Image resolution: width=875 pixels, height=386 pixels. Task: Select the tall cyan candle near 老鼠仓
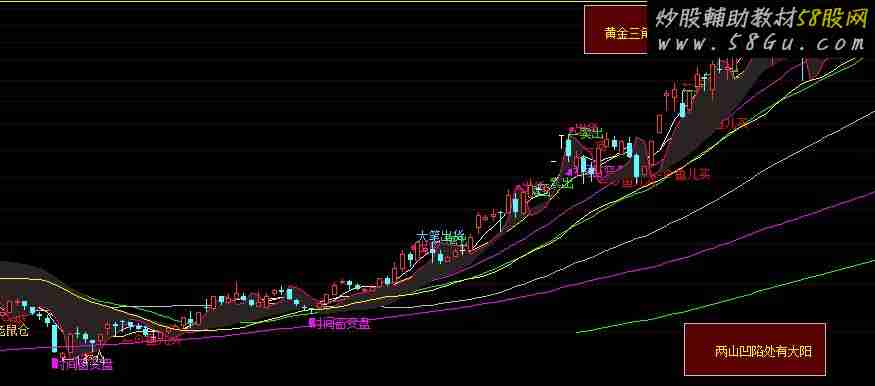click(x=55, y=337)
